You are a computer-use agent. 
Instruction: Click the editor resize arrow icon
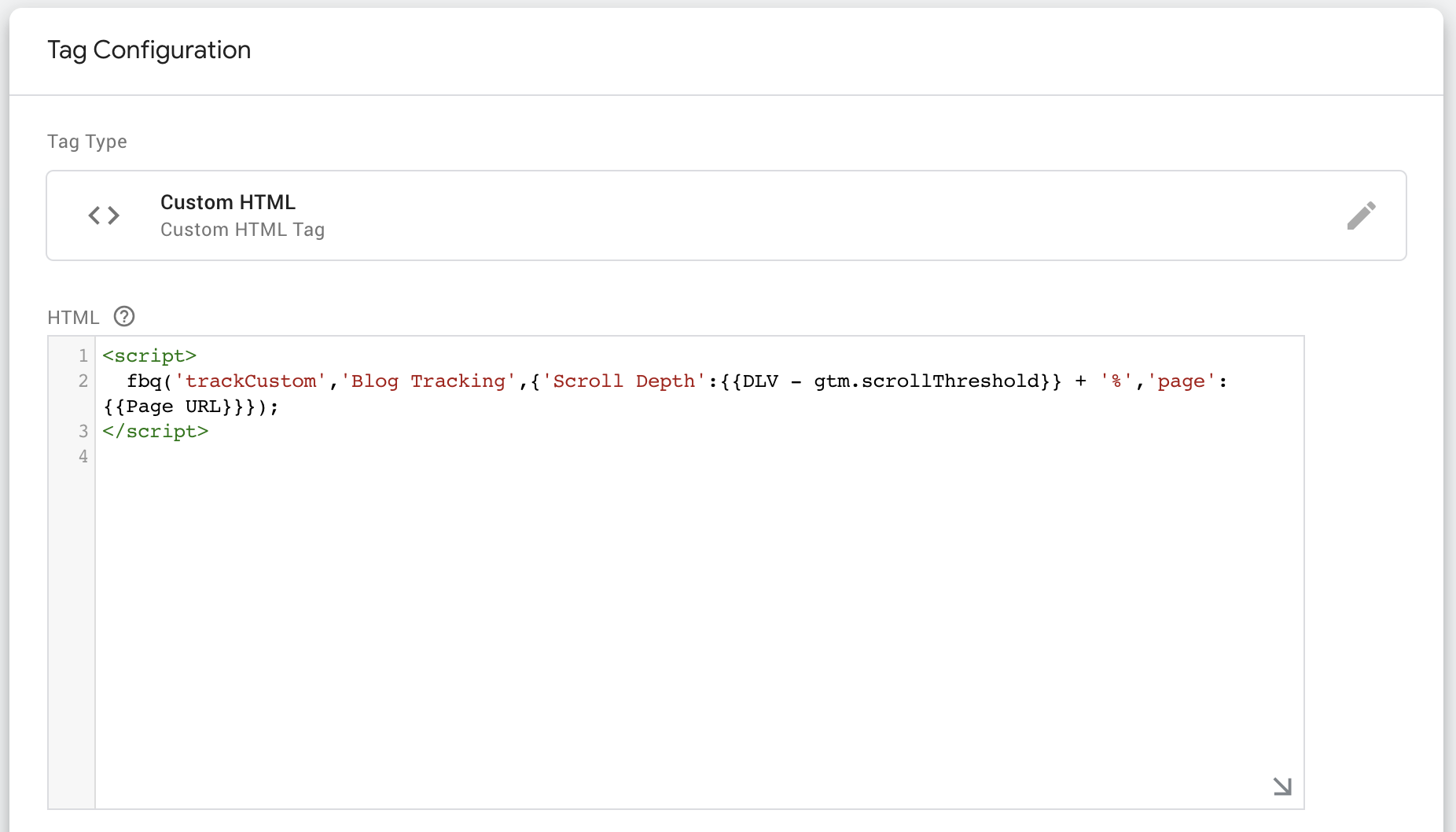pyautogui.click(x=1282, y=786)
